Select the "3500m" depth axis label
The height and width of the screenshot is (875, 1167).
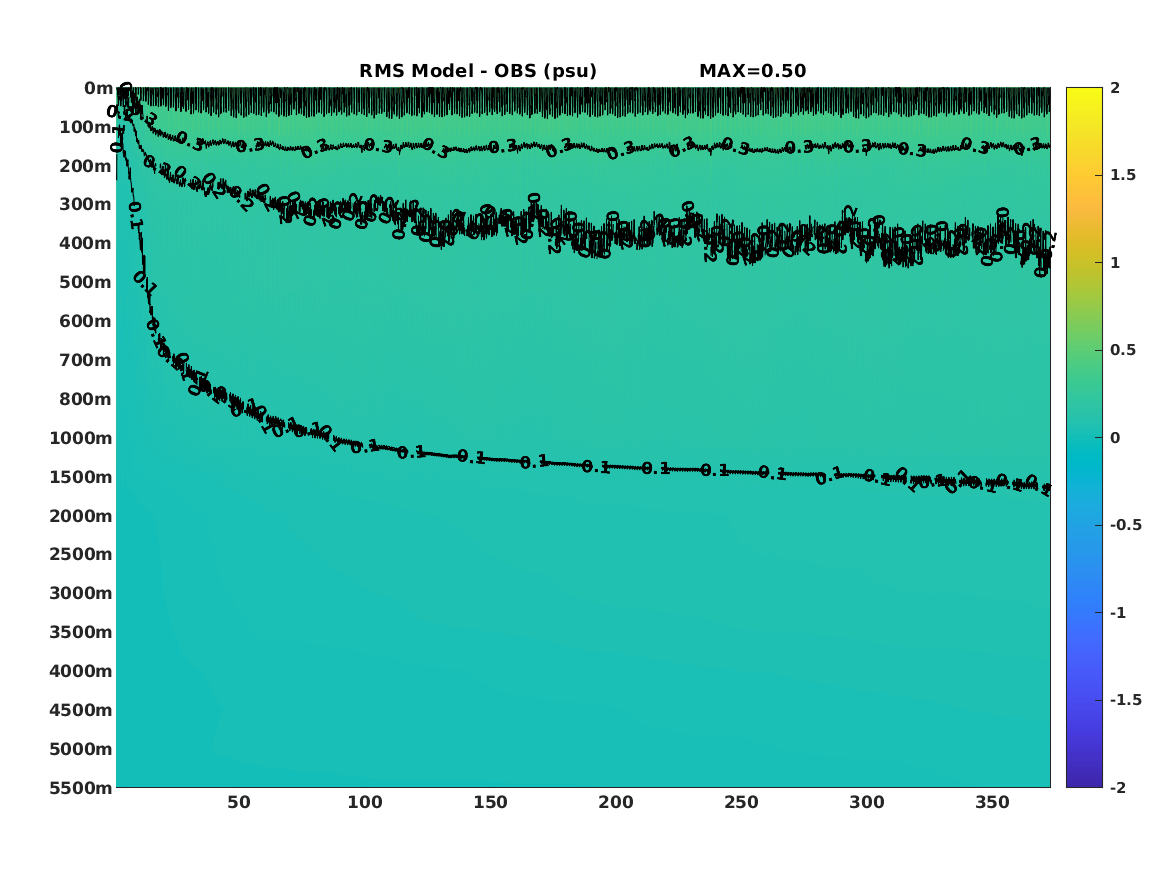pos(81,632)
